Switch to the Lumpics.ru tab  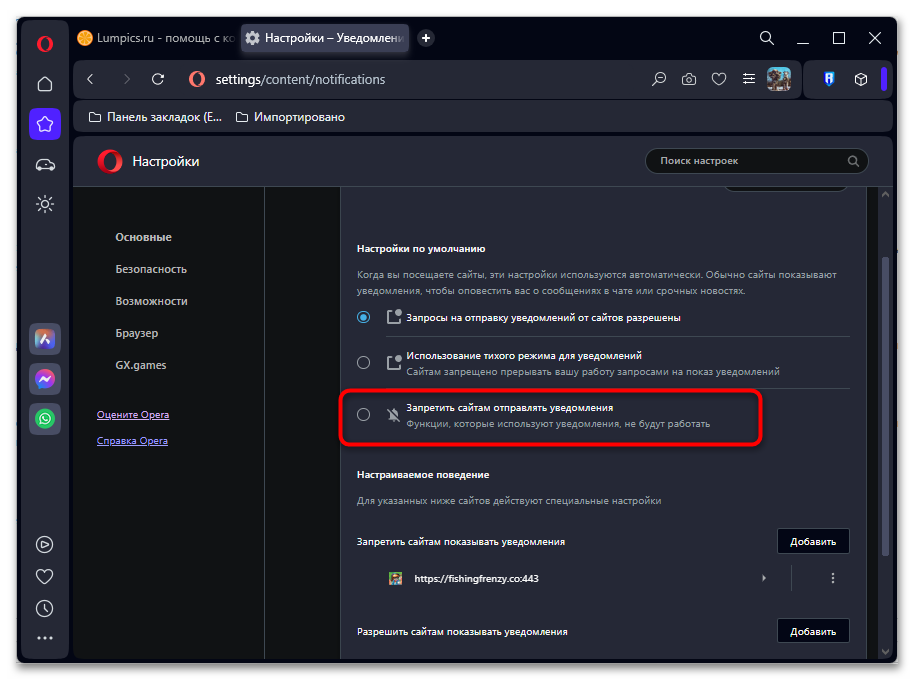tap(156, 38)
